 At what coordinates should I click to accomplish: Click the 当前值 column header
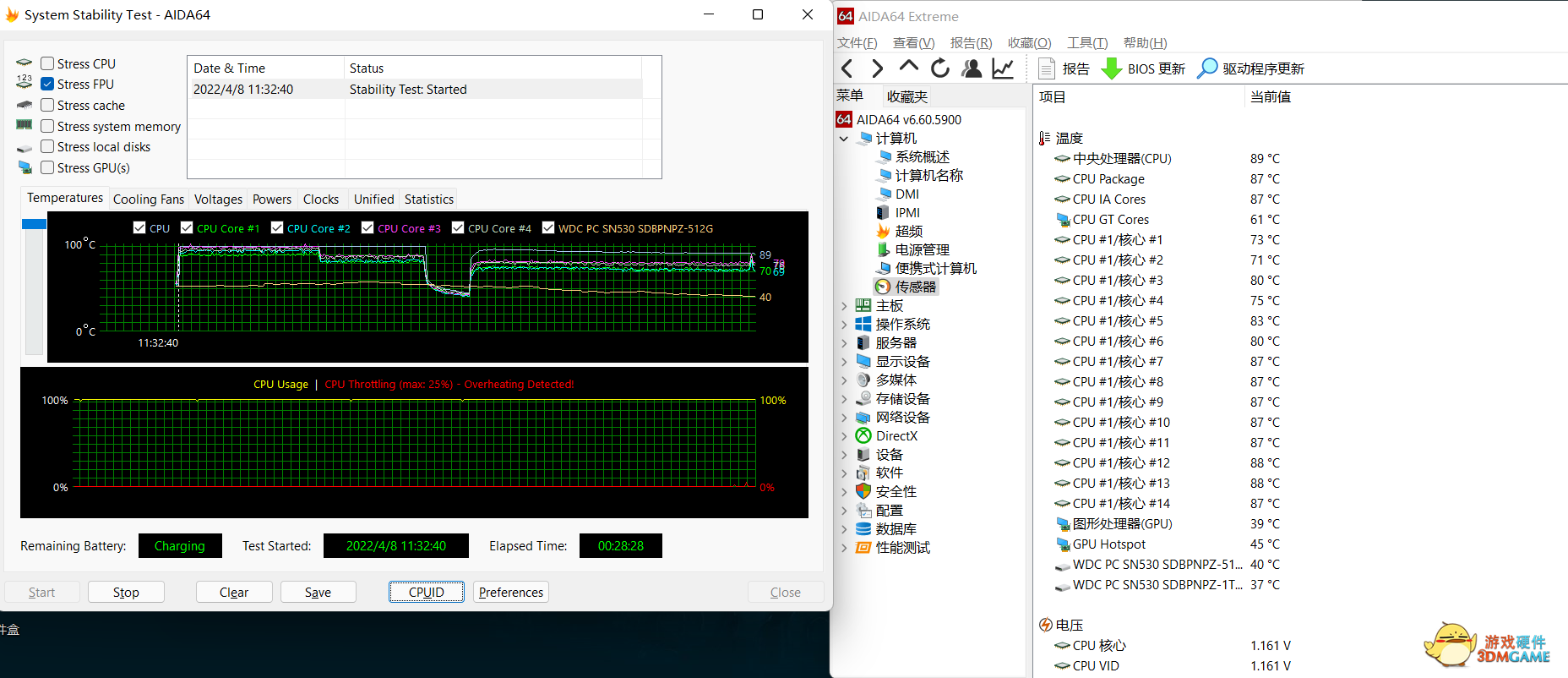tap(1271, 97)
